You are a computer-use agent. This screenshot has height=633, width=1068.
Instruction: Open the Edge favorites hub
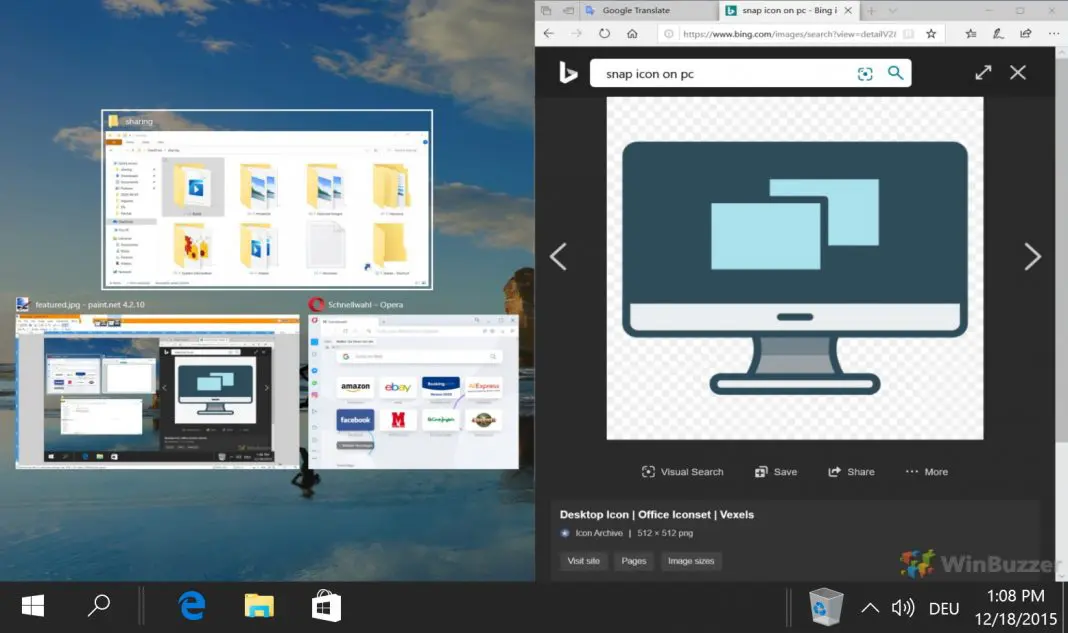click(971, 33)
